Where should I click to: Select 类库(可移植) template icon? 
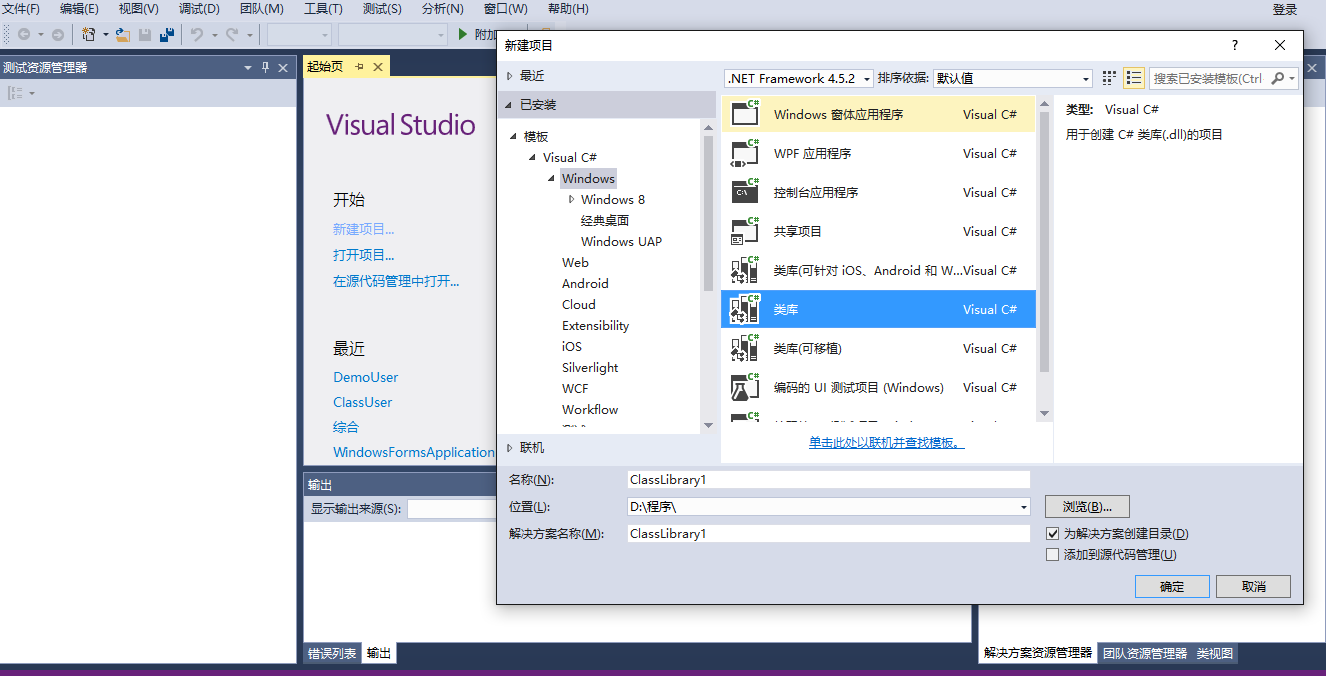point(746,348)
